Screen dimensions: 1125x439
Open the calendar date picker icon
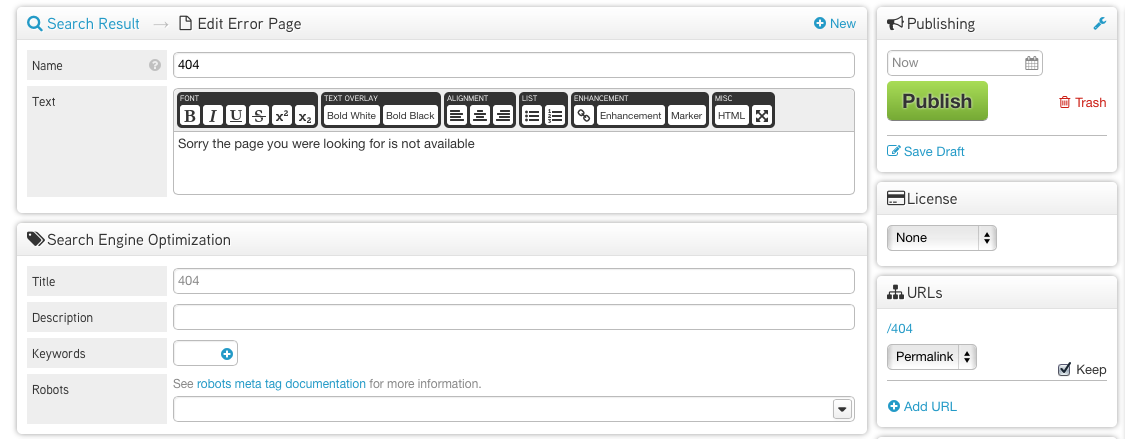point(1031,63)
